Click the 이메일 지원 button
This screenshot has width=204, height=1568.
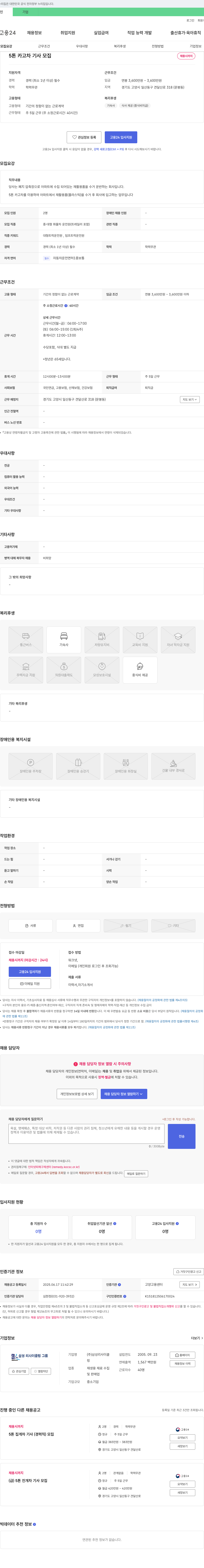30,984
